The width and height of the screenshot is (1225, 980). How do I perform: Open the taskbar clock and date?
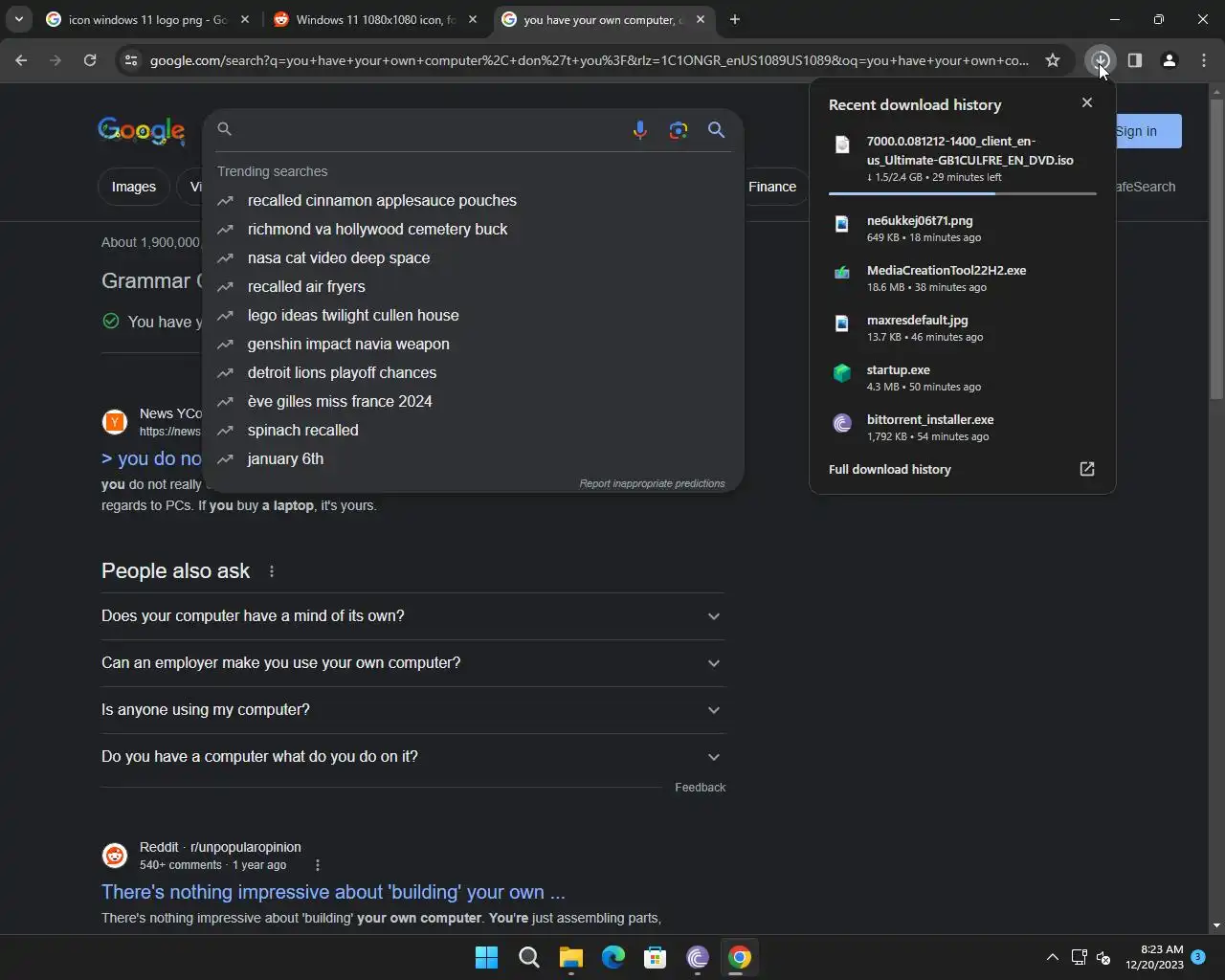(x=1154, y=957)
